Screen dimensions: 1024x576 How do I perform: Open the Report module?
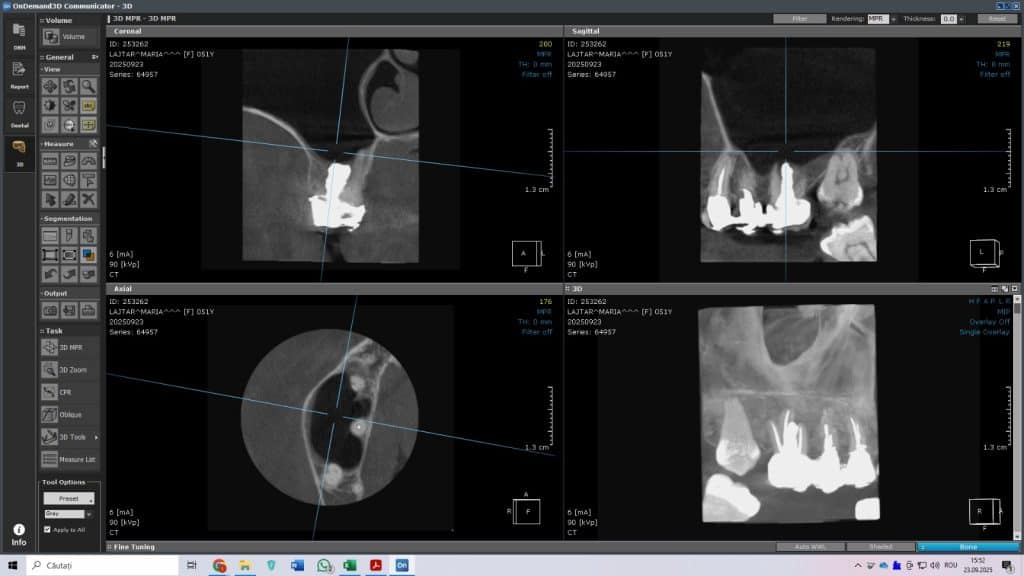click(x=17, y=78)
